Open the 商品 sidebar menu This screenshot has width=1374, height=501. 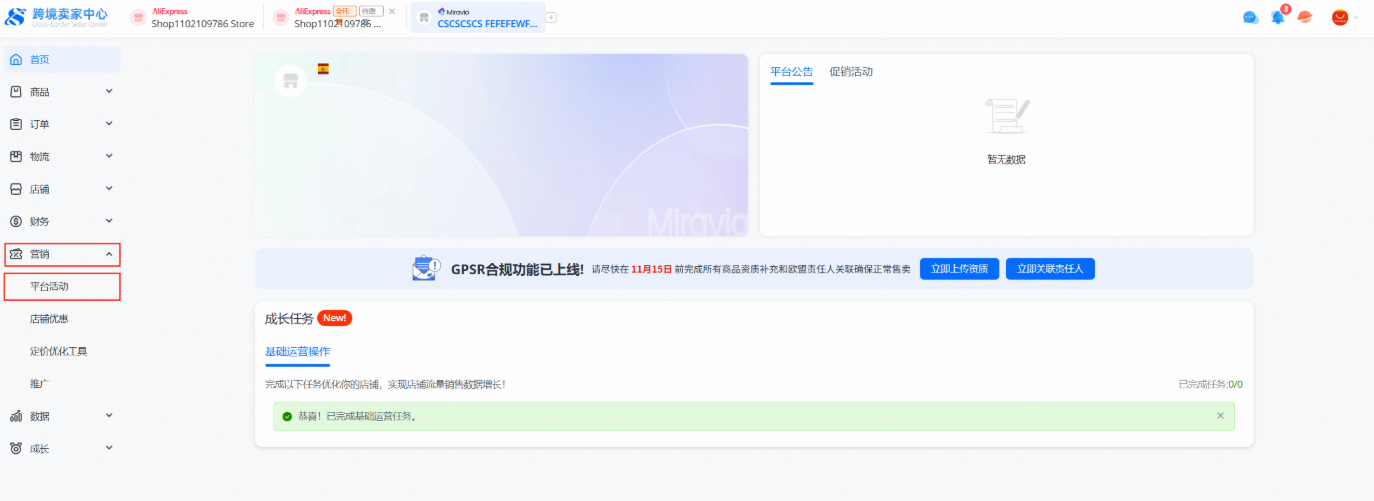tap(62, 92)
